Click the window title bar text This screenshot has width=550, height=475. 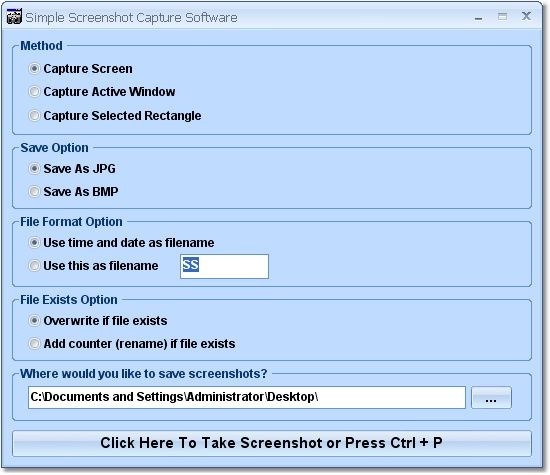132,18
